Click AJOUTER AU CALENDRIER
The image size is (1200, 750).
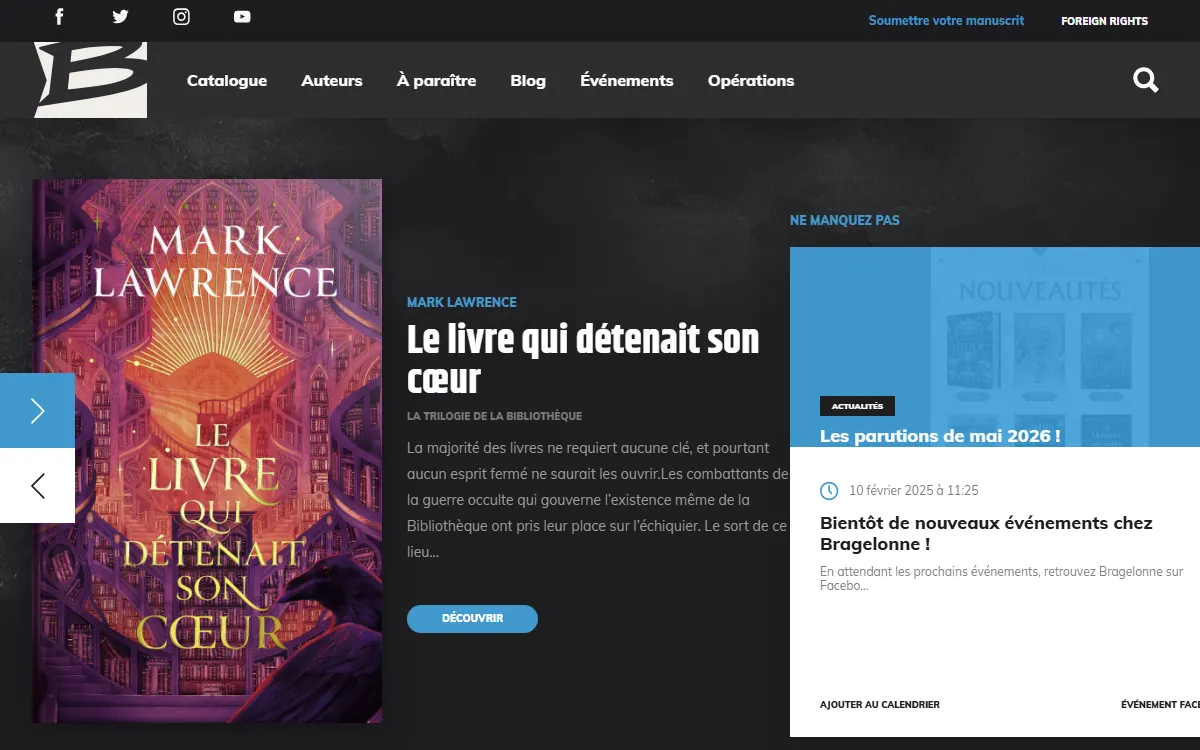(x=880, y=705)
